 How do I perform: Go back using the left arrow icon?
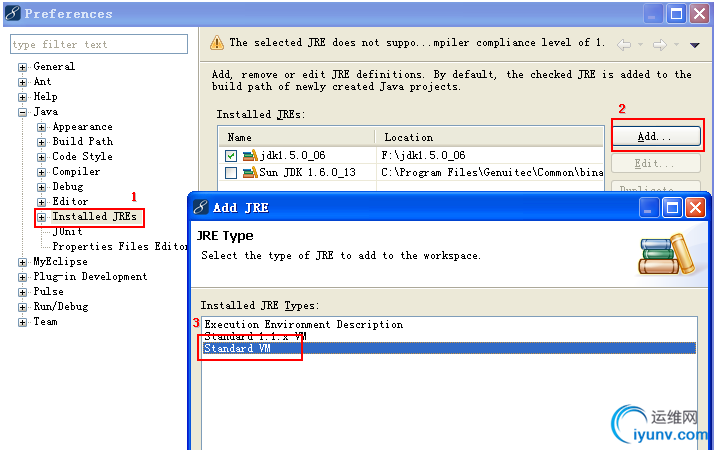click(x=624, y=45)
